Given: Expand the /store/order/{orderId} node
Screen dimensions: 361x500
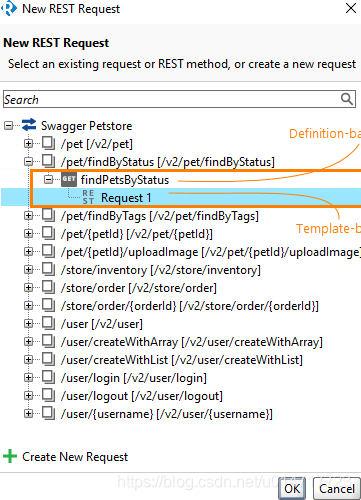Looking at the screenshot, I should pyautogui.click(x=28, y=306).
